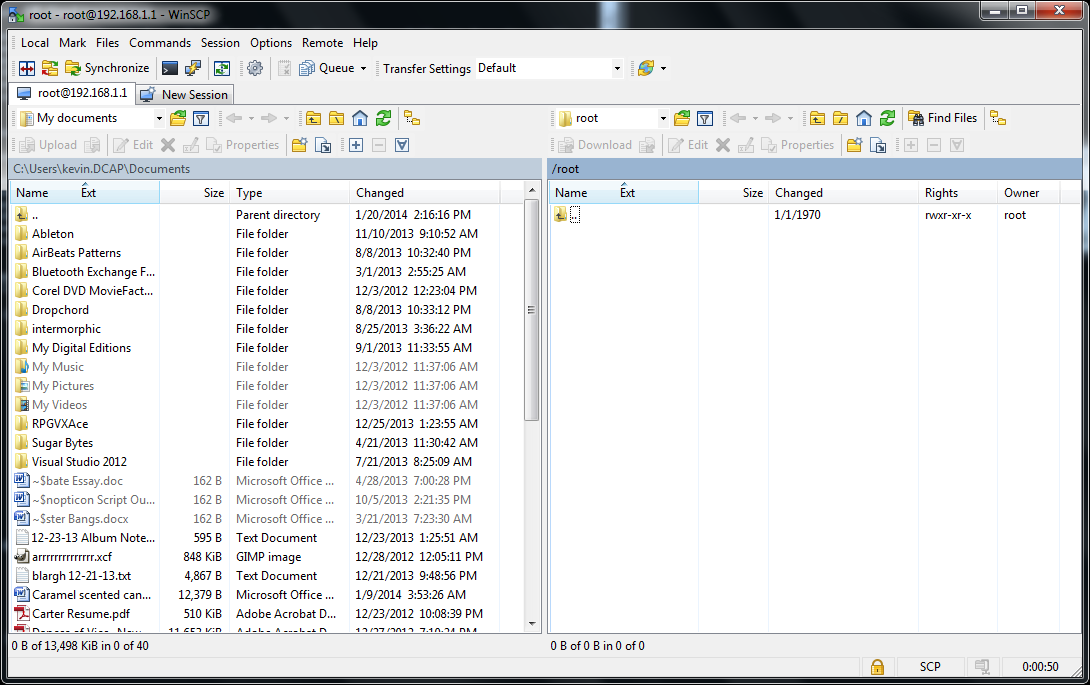Toggle local directory tree icon
Image resolution: width=1090 pixels, height=685 pixels.
(x=412, y=118)
